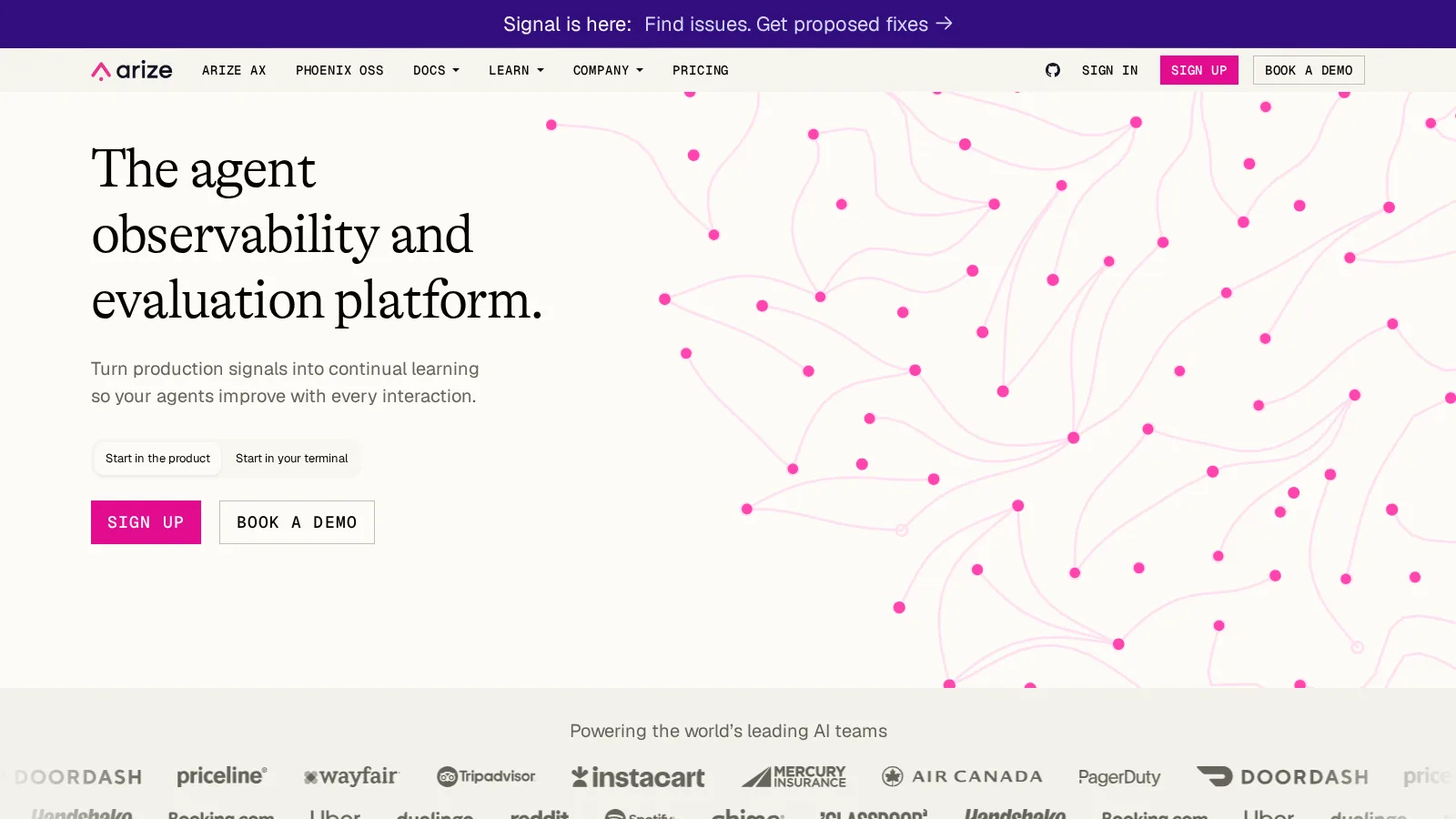The image size is (1456, 819).
Task: Open the GitHub icon link
Action: pyautogui.click(x=1053, y=70)
